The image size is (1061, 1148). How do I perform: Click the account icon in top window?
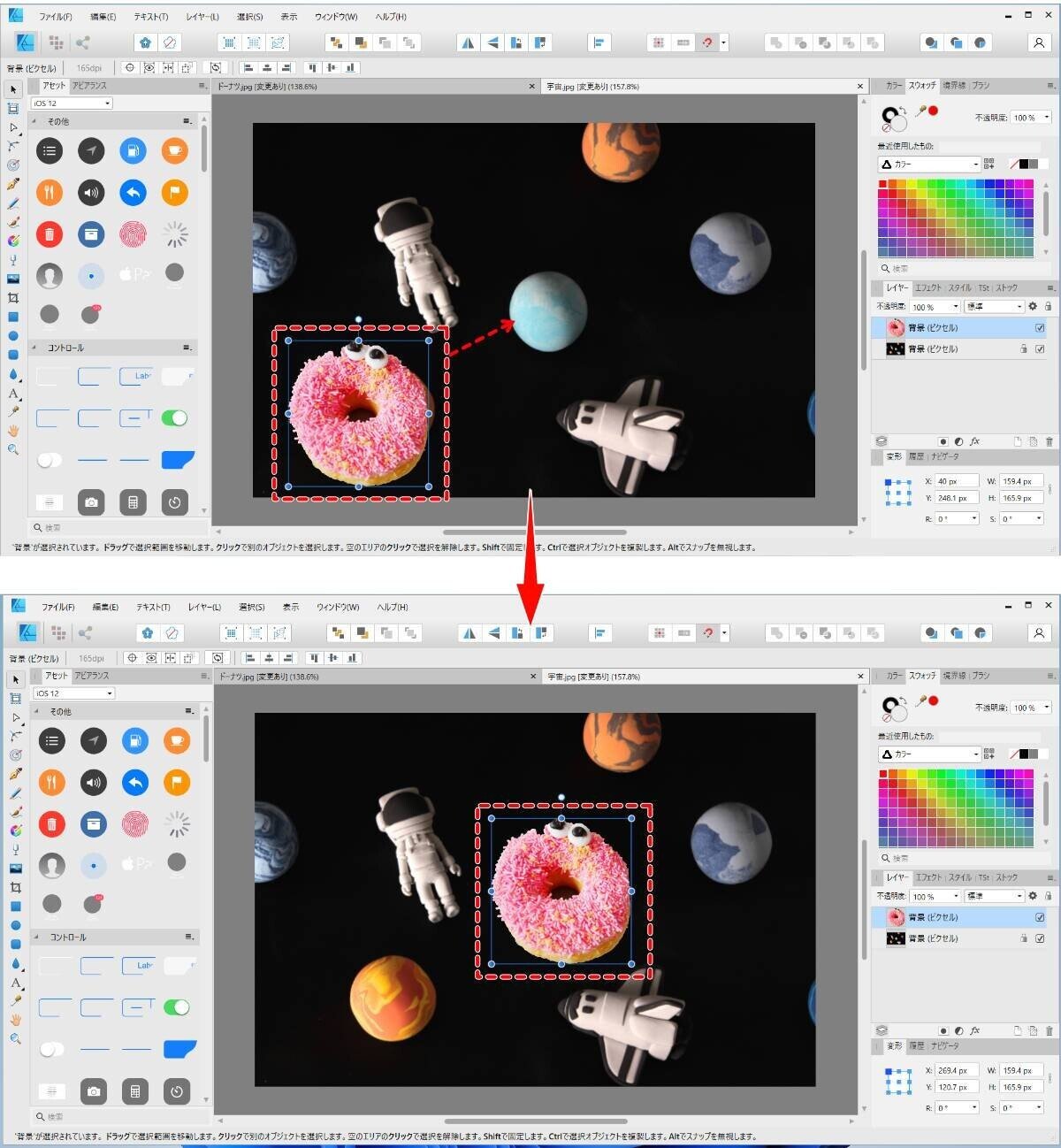1038,42
